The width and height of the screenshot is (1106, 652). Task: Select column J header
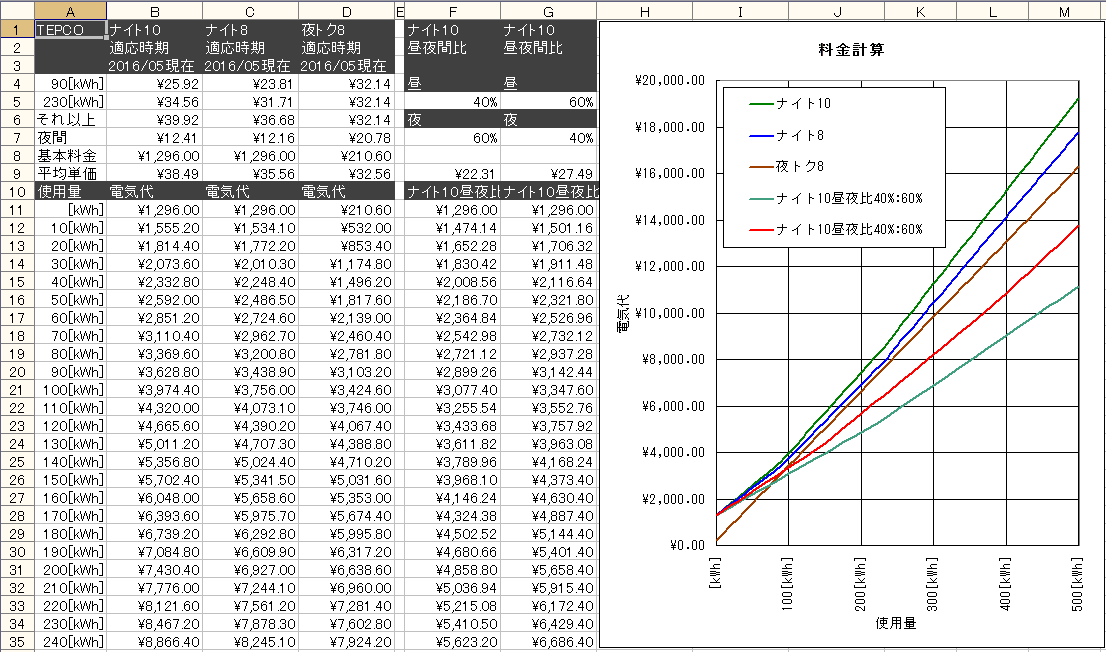(837, 11)
